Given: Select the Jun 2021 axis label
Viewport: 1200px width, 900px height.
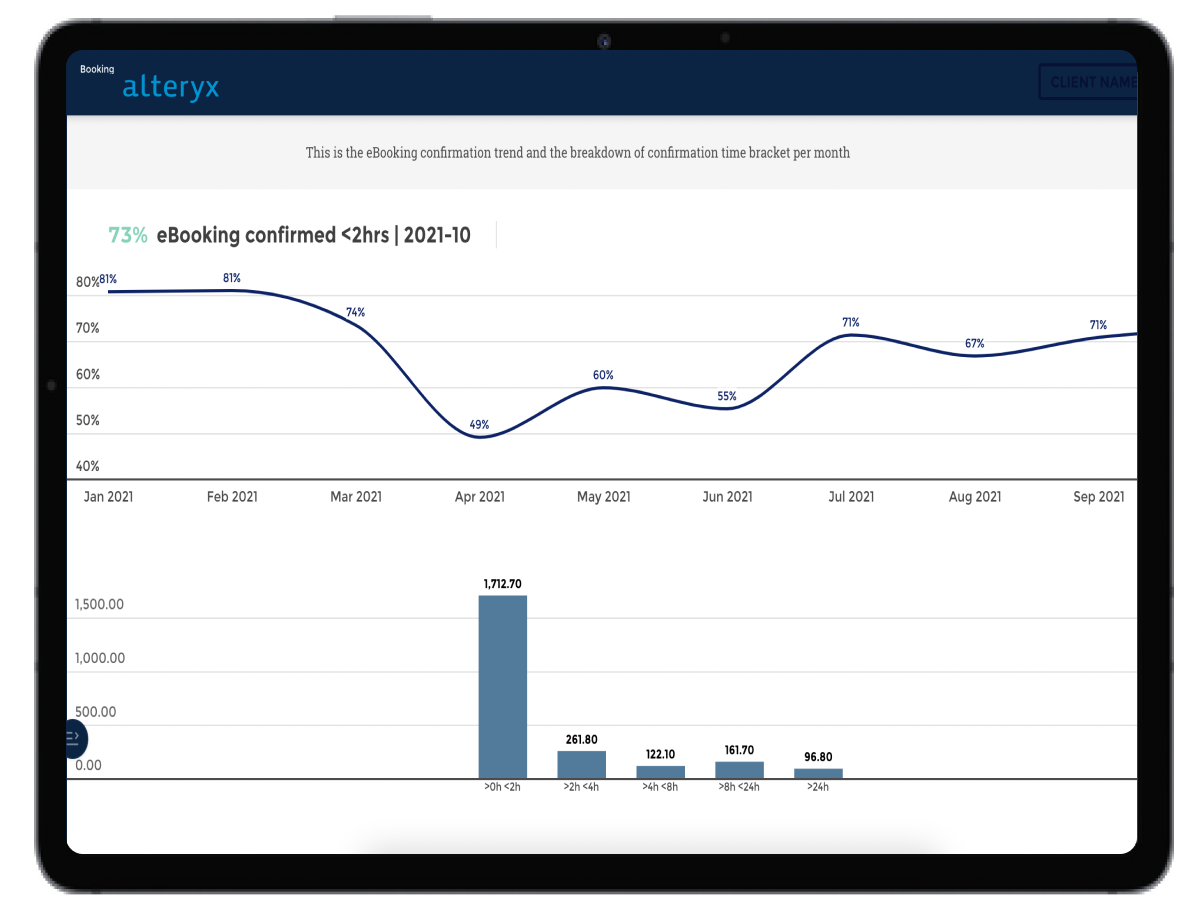Looking at the screenshot, I should pos(727,496).
